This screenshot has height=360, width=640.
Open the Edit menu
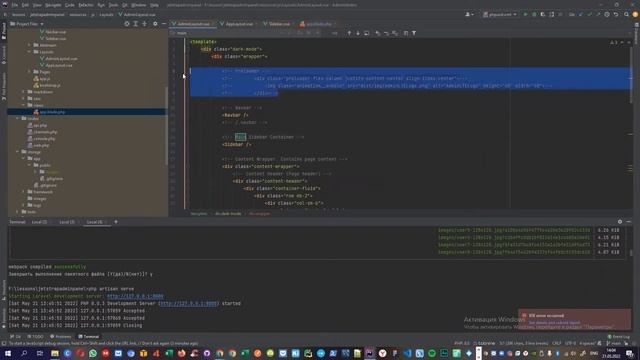pyautogui.click(x=25, y=5)
